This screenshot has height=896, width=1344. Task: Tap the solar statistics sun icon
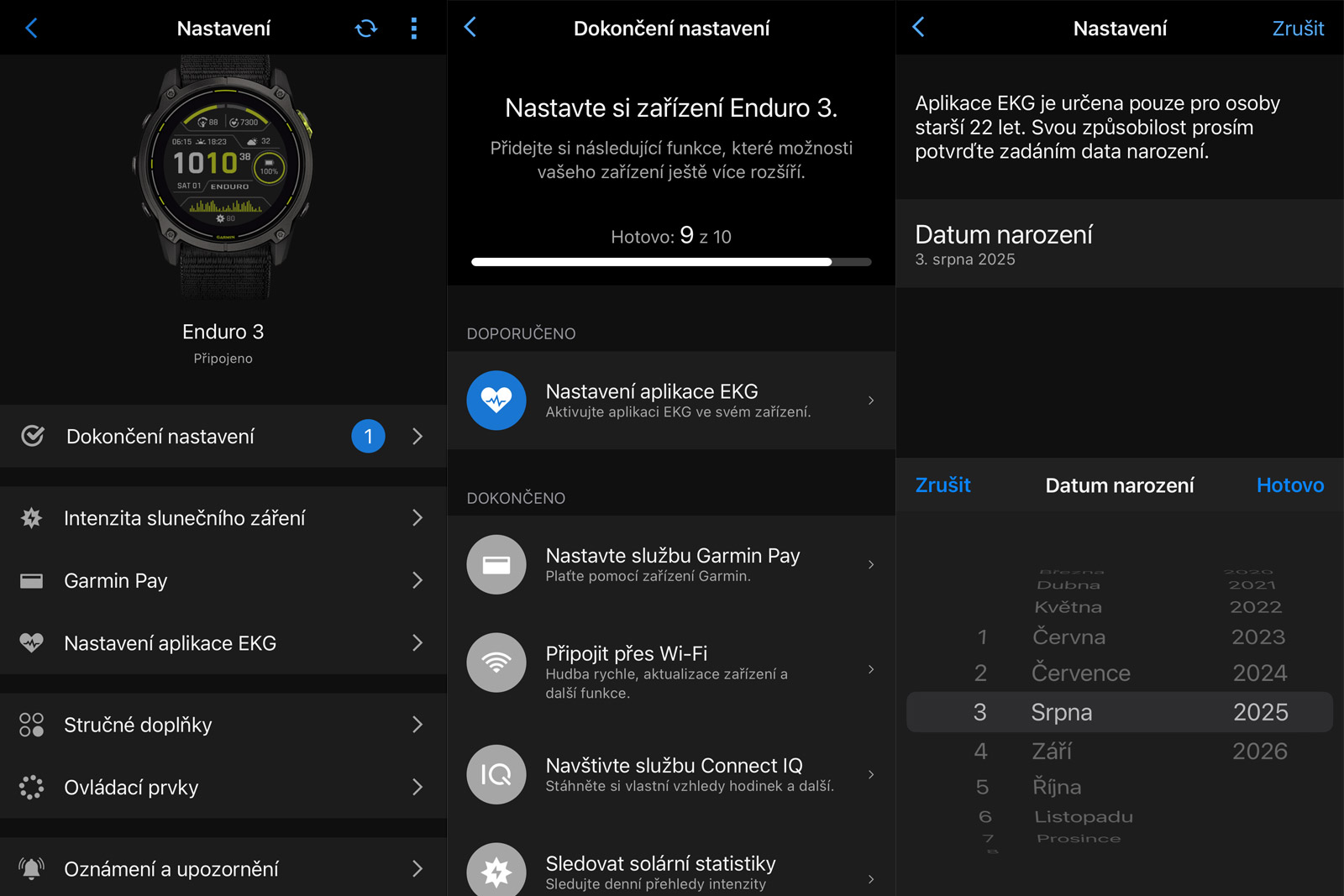(496, 871)
